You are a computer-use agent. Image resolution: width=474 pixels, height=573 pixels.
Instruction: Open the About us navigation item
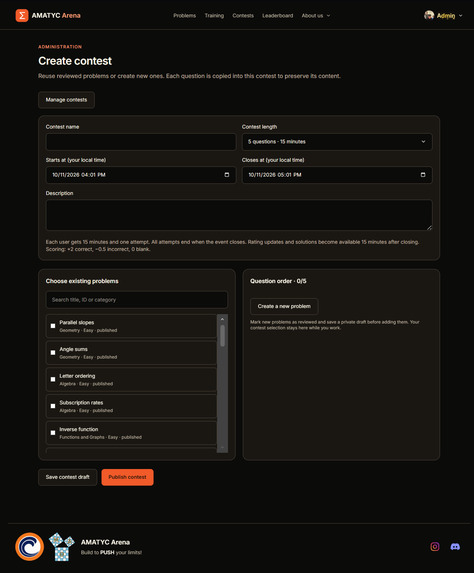pos(312,16)
